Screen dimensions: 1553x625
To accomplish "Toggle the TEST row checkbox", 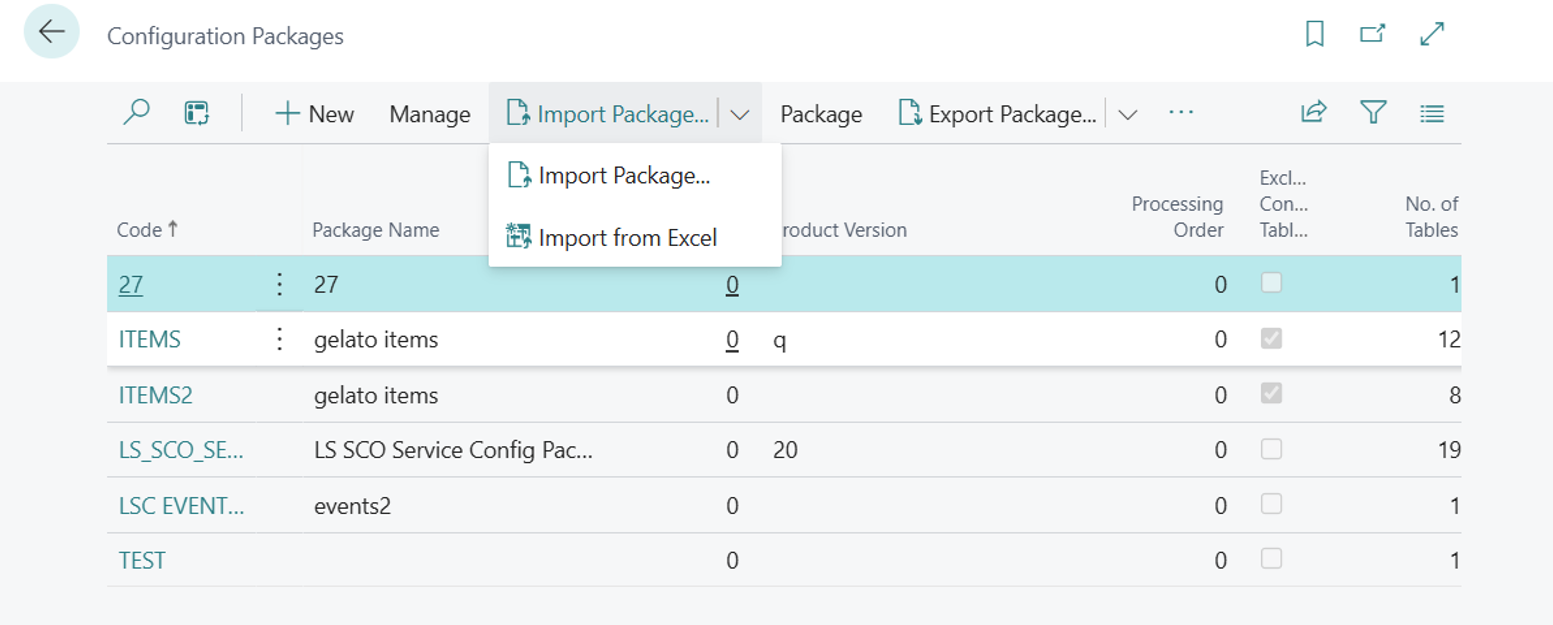I will click(1271, 559).
